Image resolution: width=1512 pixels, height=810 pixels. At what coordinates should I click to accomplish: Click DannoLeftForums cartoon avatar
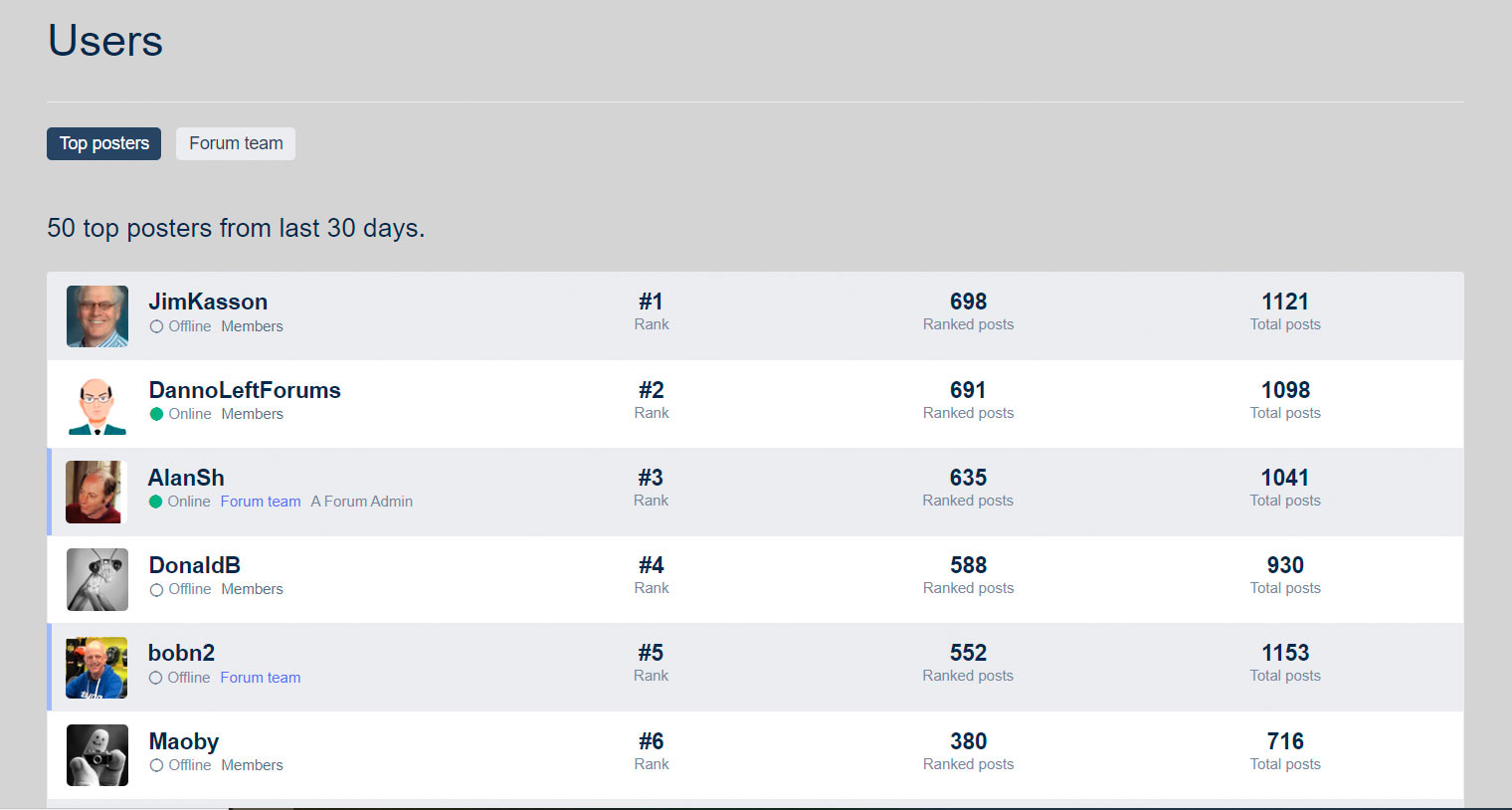coord(97,405)
